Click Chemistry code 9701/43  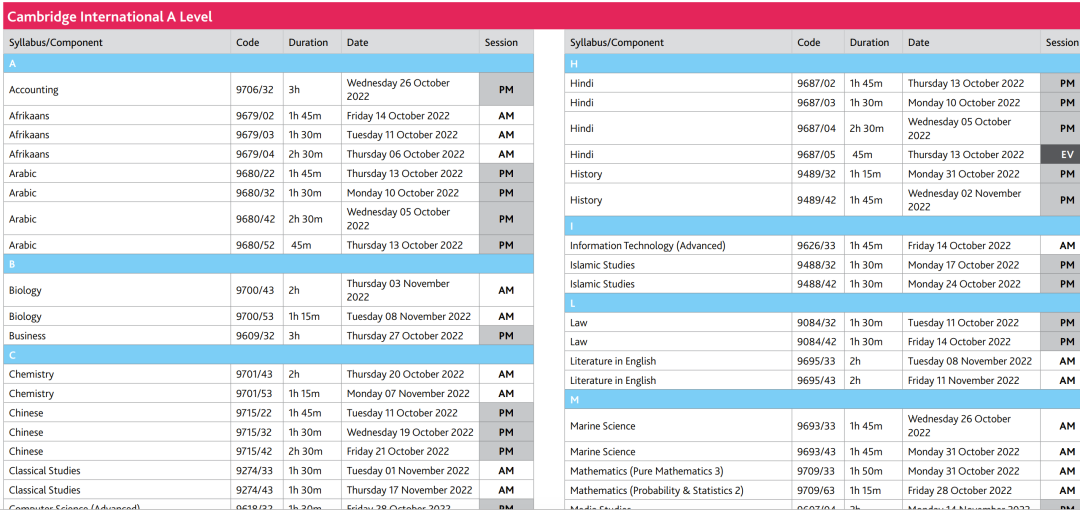(x=255, y=375)
